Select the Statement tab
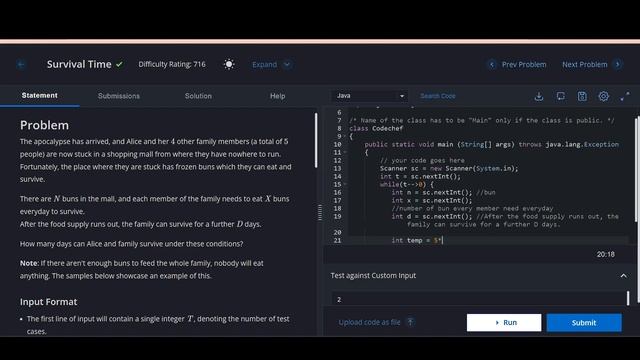 point(40,96)
